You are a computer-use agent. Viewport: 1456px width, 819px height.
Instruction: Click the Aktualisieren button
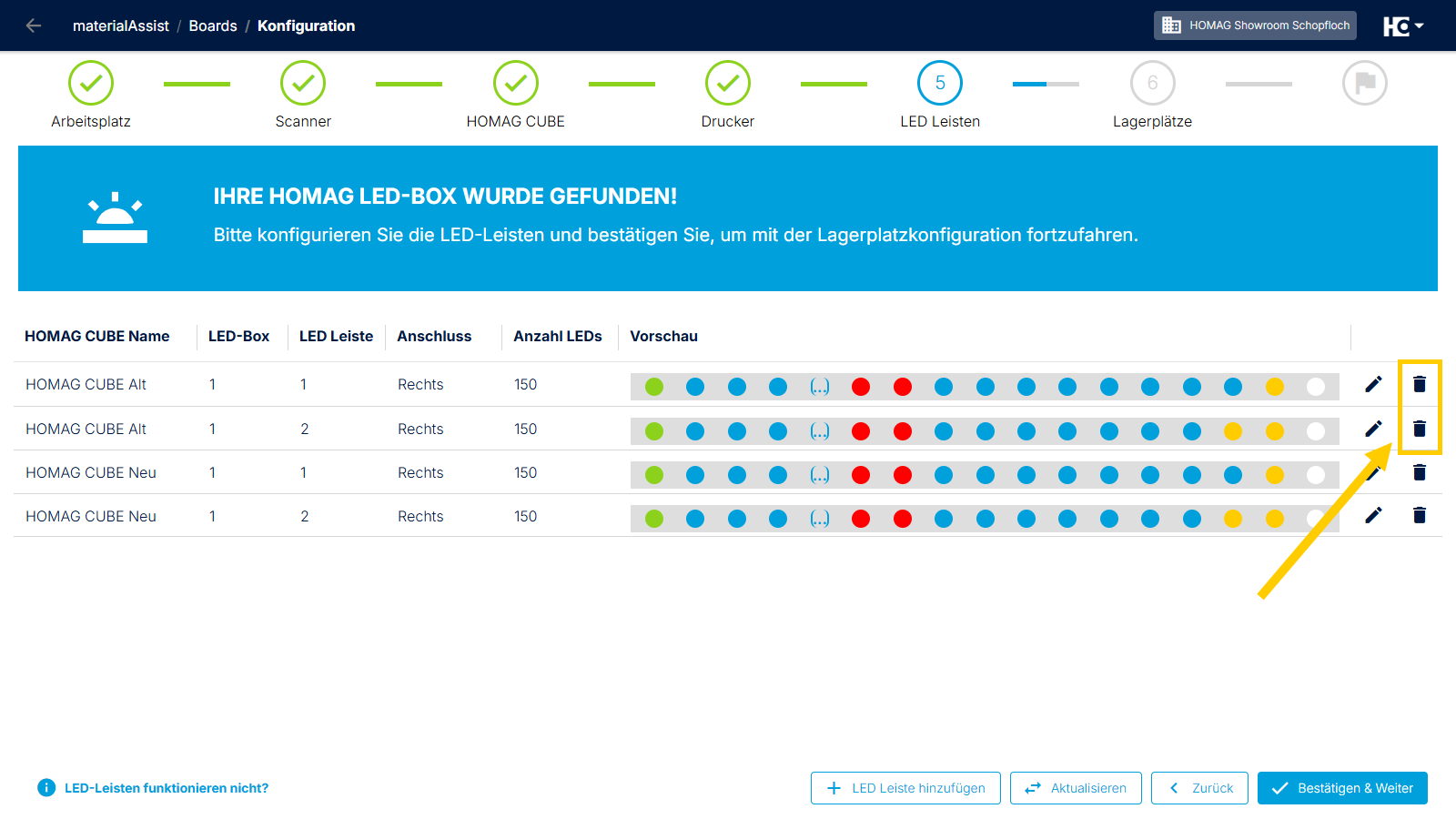click(x=1076, y=788)
